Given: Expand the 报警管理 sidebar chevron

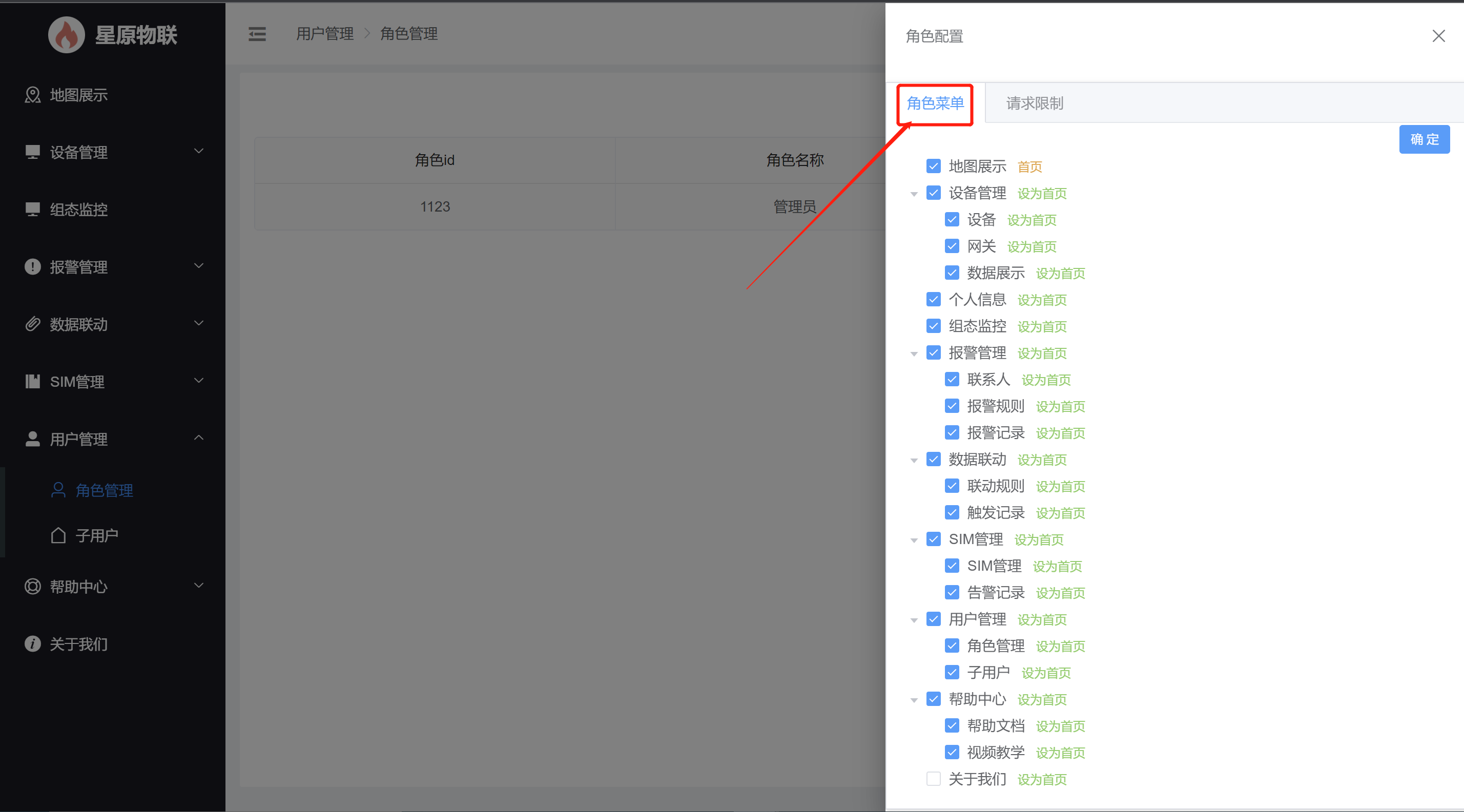Looking at the screenshot, I should tap(198, 266).
